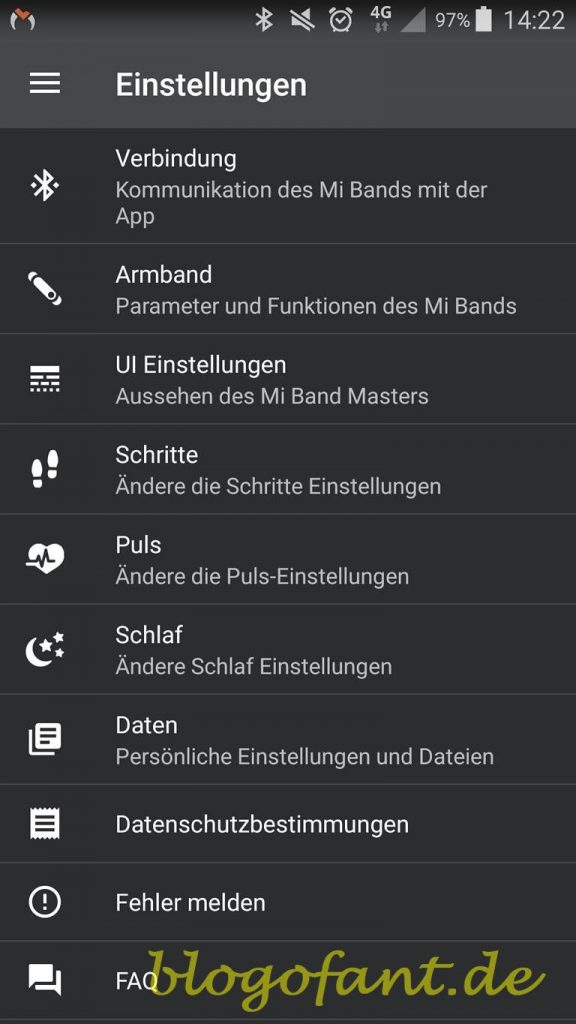Screen dimensions: 576x1024
Task: Tap the Einstellungen title in the header
Action: pyautogui.click(x=211, y=84)
